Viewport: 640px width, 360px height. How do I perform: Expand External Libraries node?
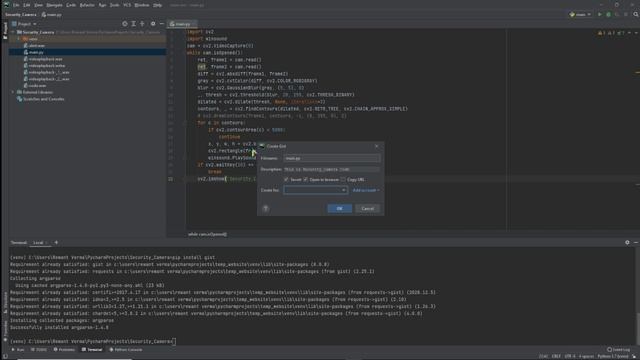click(13, 92)
